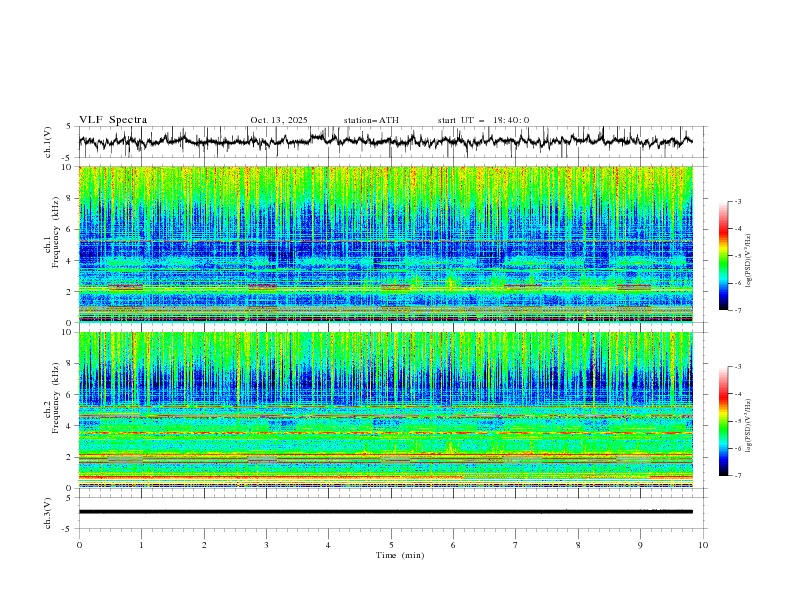Click the Time axis tick label '8'

578,545
